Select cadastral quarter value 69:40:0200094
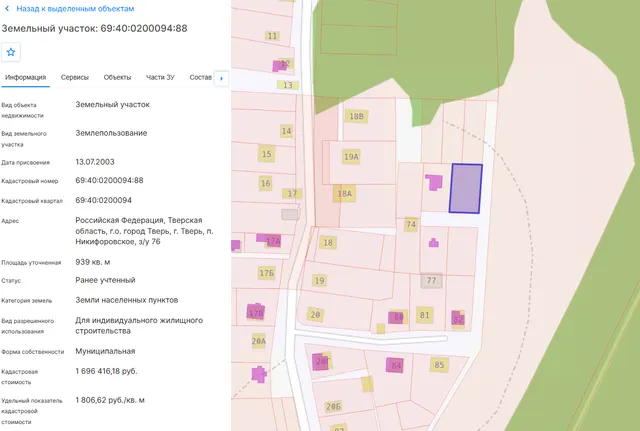 (x=104, y=200)
